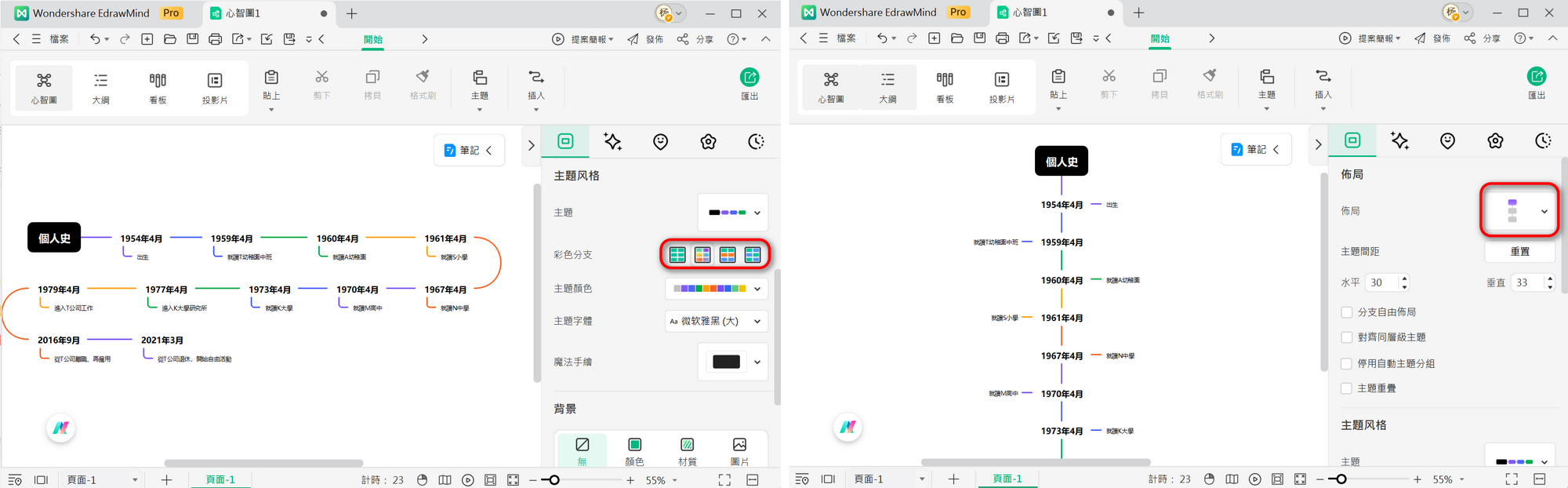The width and height of the screenshot is (1568, 488).
Task: Click 剪下 cut icon in left window
Action: [321, 85]
